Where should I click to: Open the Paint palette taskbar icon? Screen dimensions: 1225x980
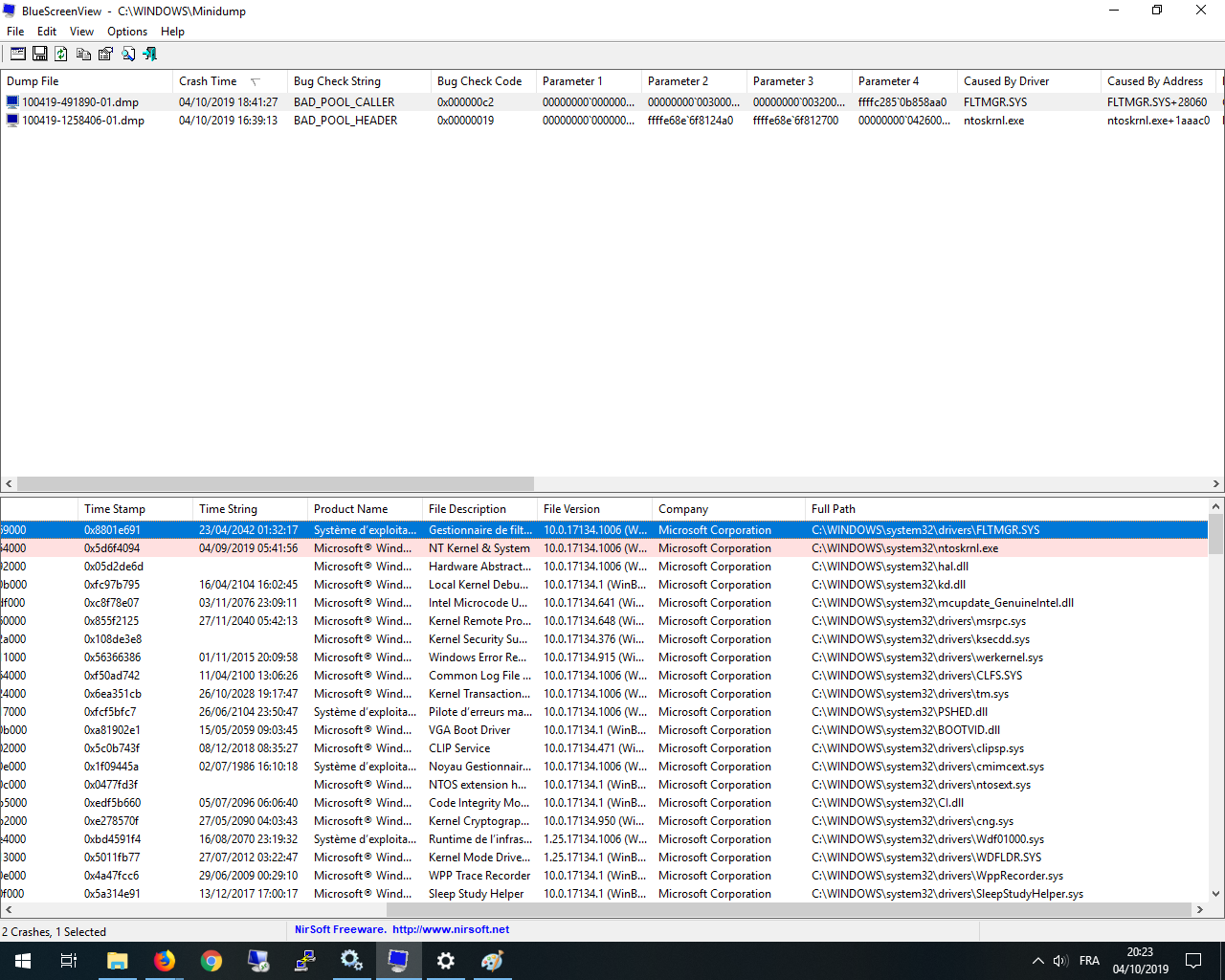(x=492, y=961)
